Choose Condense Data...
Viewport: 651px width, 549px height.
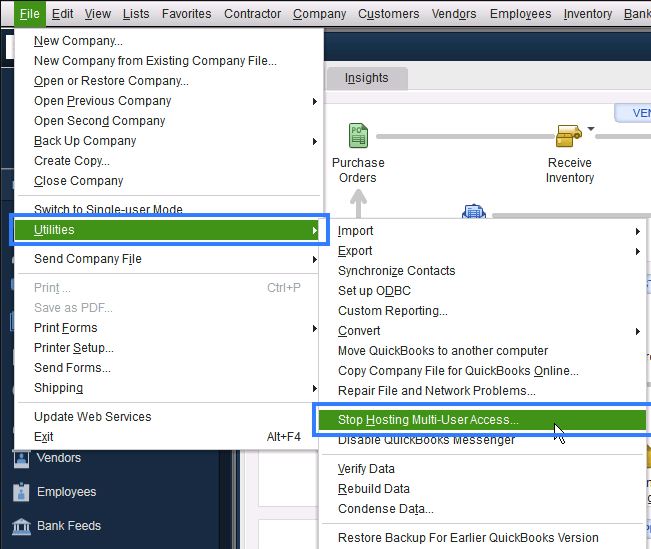[482, 509]
